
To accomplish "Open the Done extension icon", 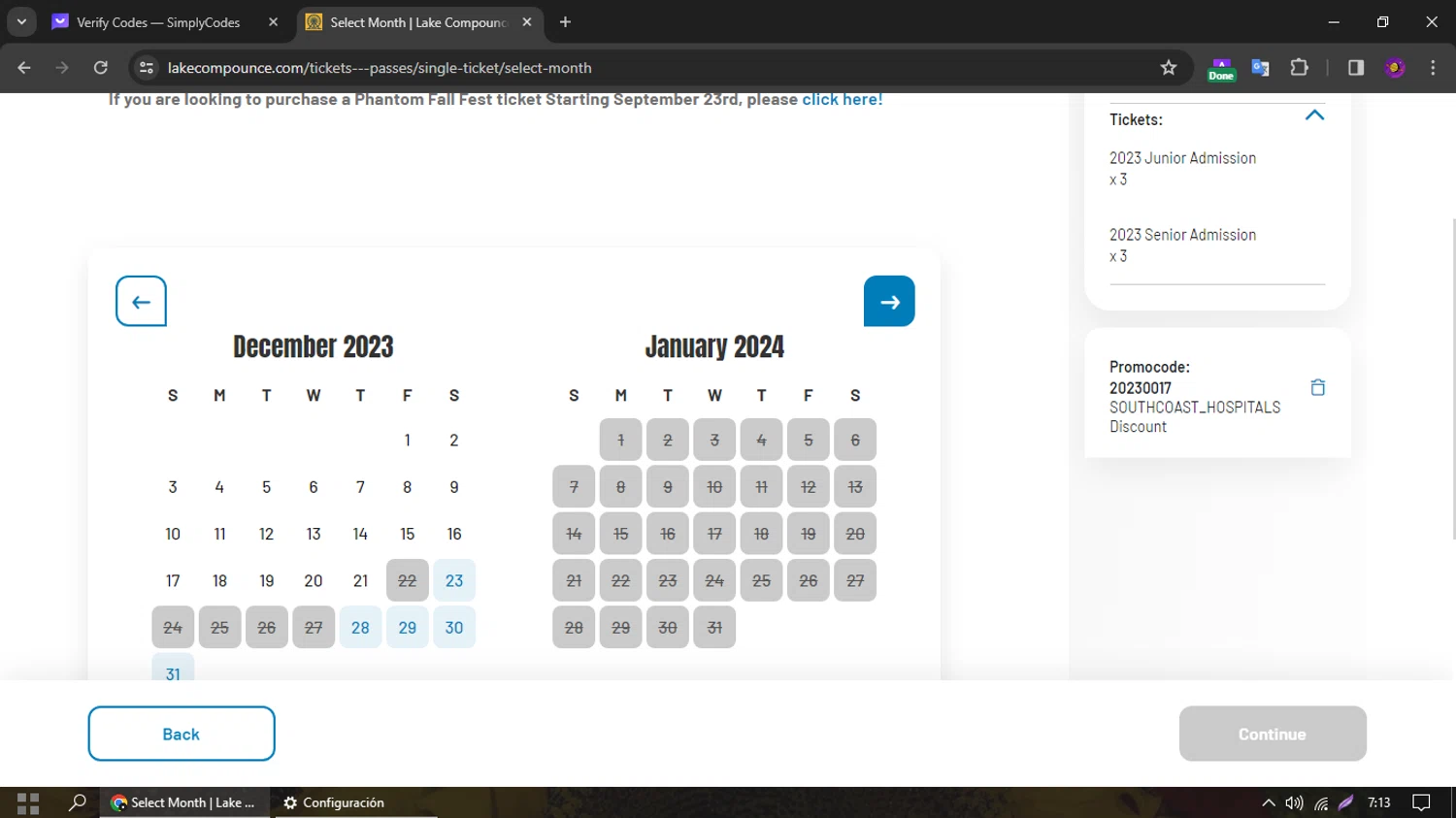I will pos(1221,69).
